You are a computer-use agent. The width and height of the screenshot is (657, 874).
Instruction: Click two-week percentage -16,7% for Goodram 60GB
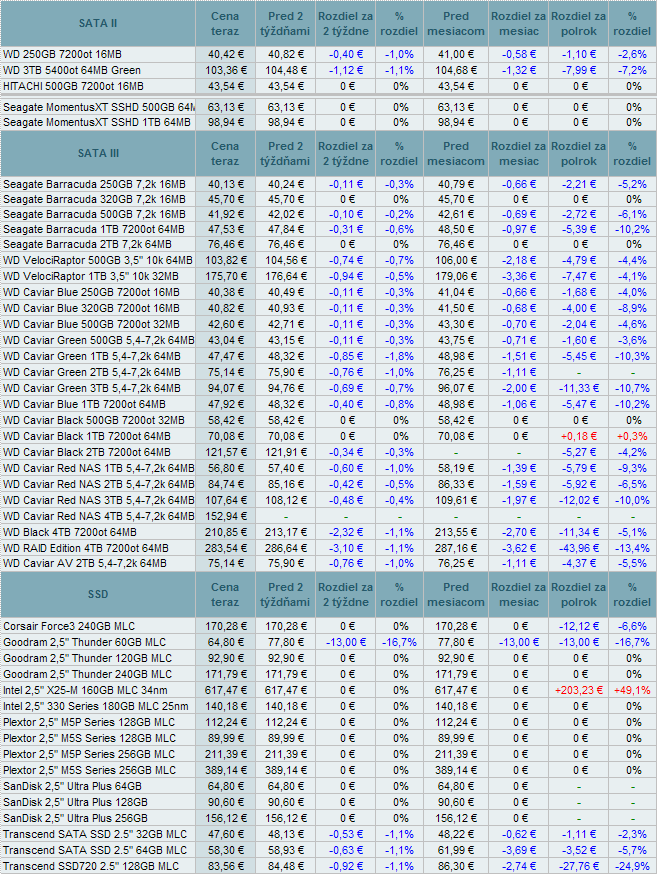click(399, 642)
